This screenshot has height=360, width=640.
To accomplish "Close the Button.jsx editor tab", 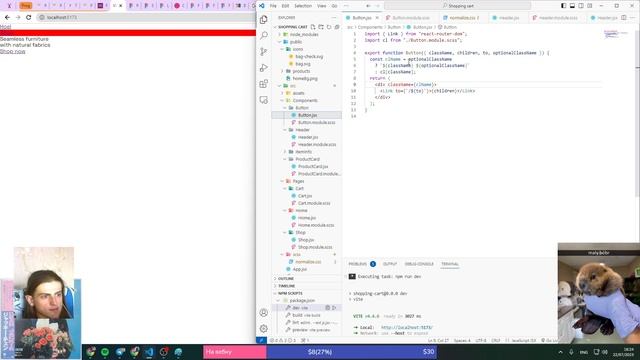I will click(x=377, y=18).
